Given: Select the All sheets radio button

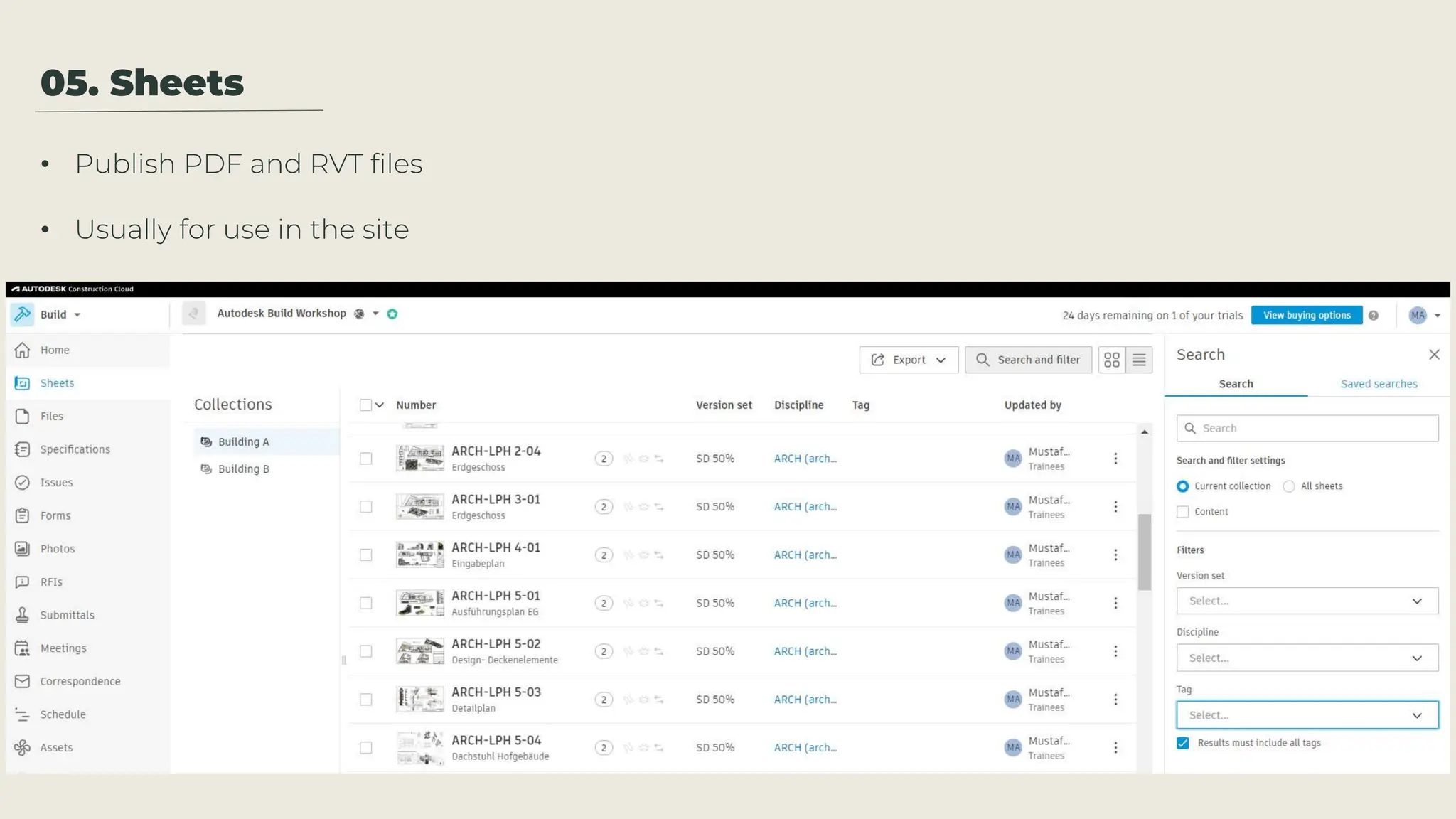Looking at the screenshot, I should click(x=1289, y=486).
